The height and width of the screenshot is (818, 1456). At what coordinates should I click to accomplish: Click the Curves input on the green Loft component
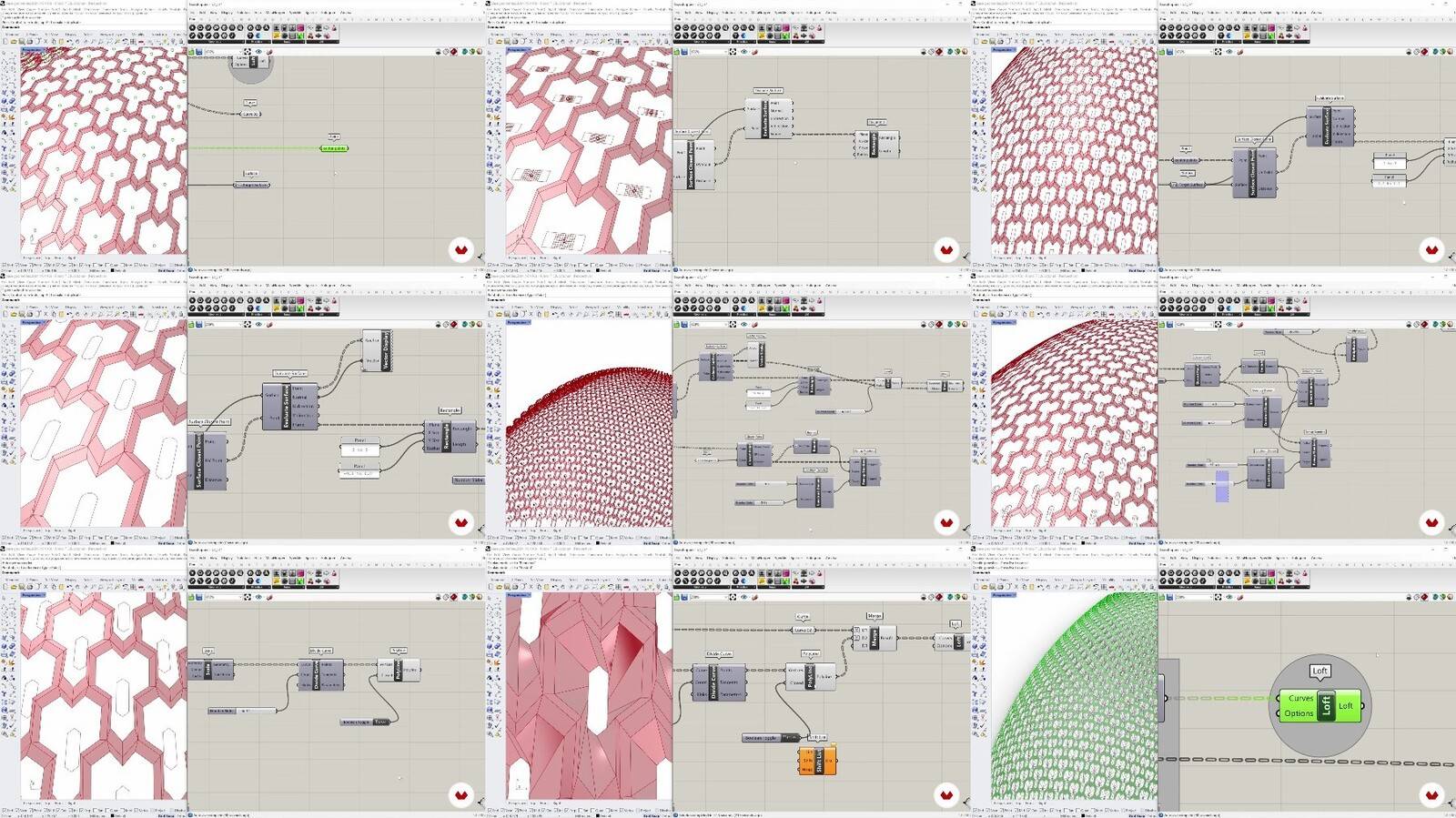1300,698
